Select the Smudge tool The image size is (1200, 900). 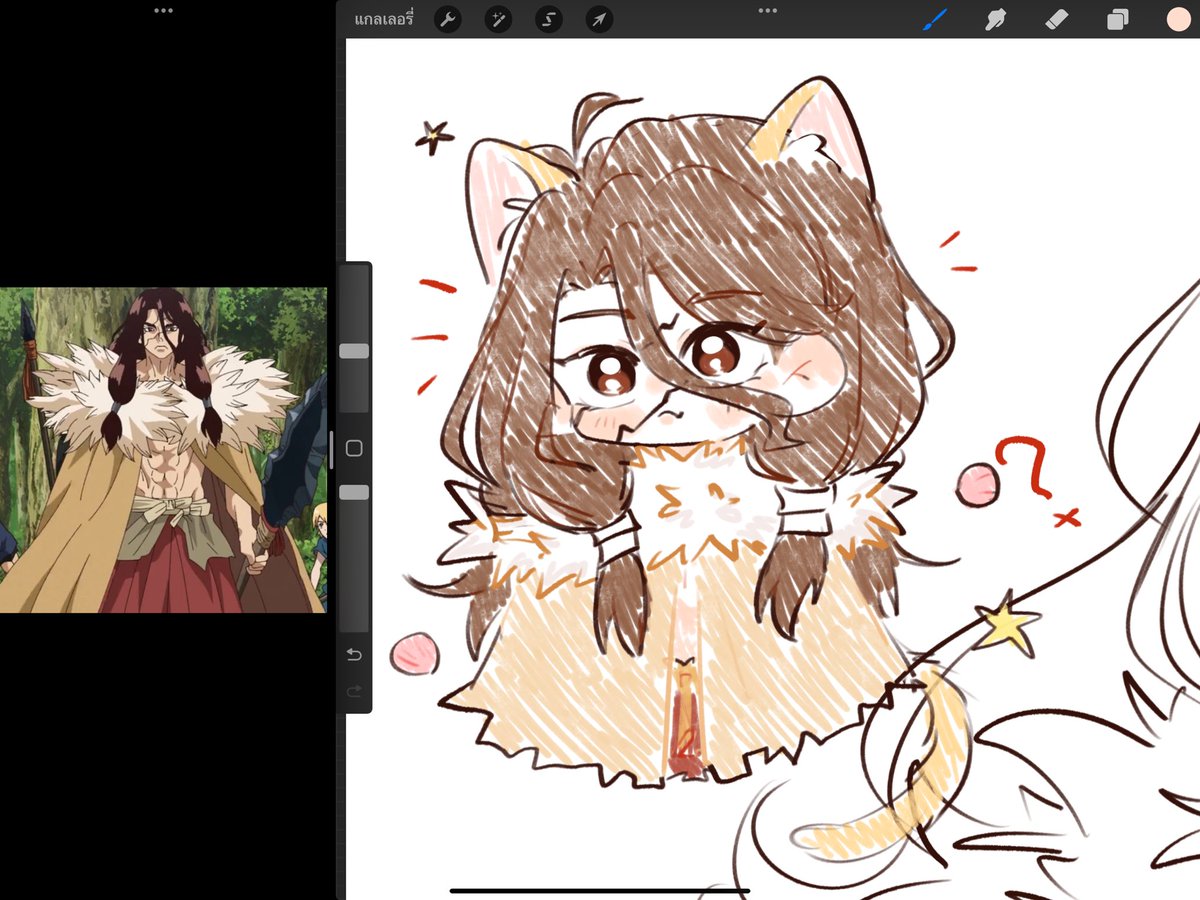pos(995,19)
